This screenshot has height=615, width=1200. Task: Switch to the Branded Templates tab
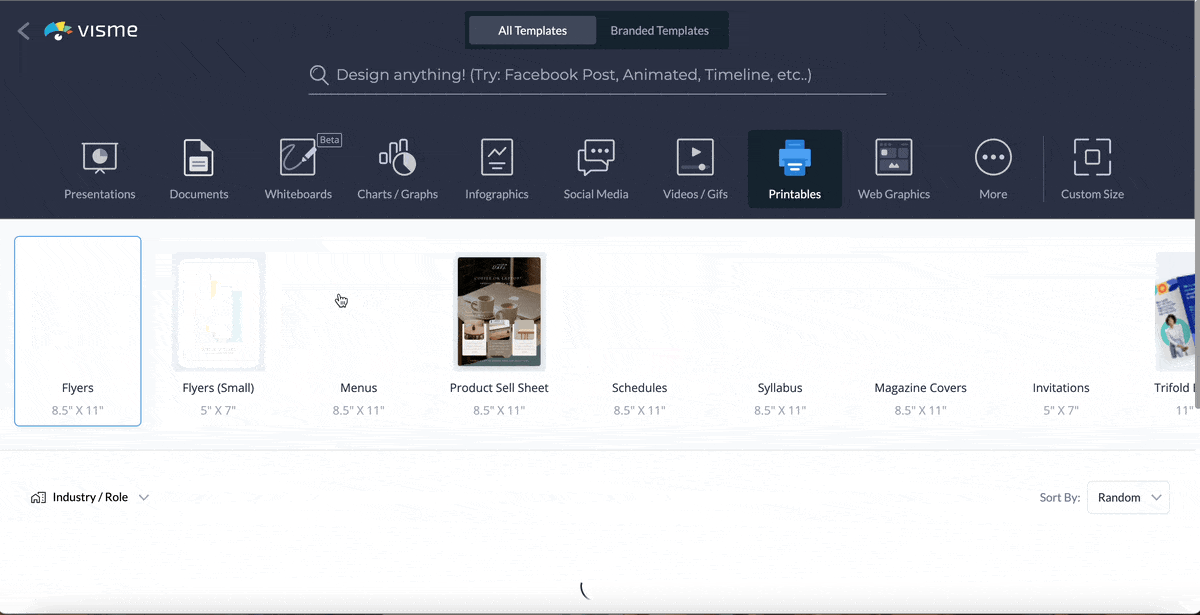coord(659,31)
